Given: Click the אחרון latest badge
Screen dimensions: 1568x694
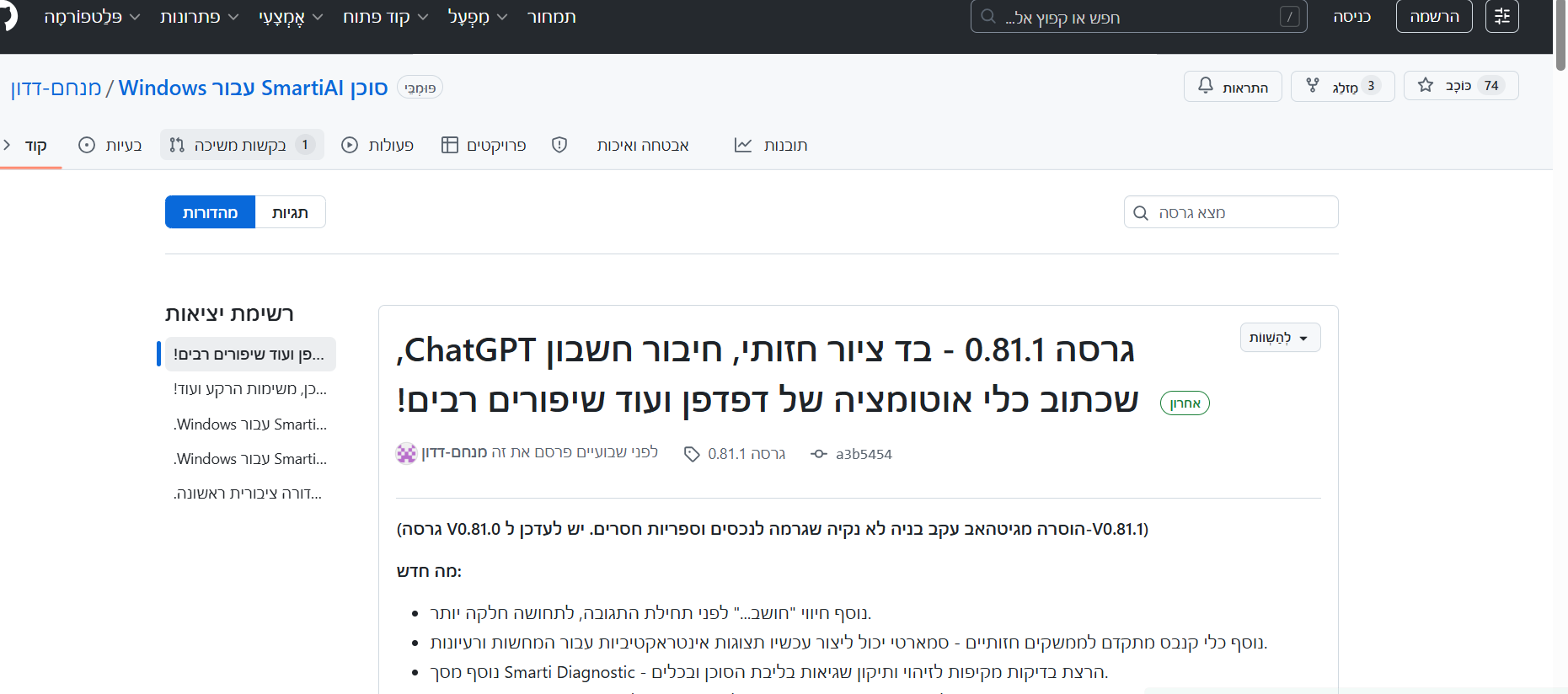Looking at the screenshot, I should point(1185,403).
